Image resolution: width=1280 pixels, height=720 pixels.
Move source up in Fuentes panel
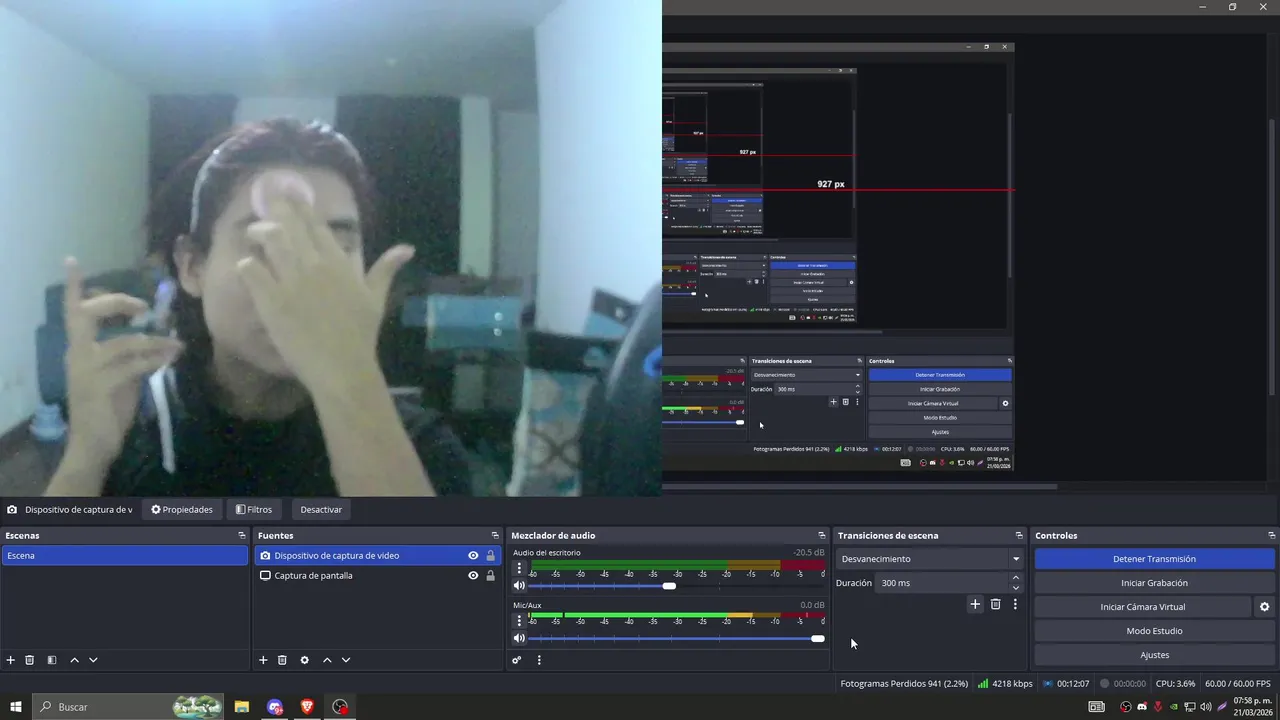327,660
